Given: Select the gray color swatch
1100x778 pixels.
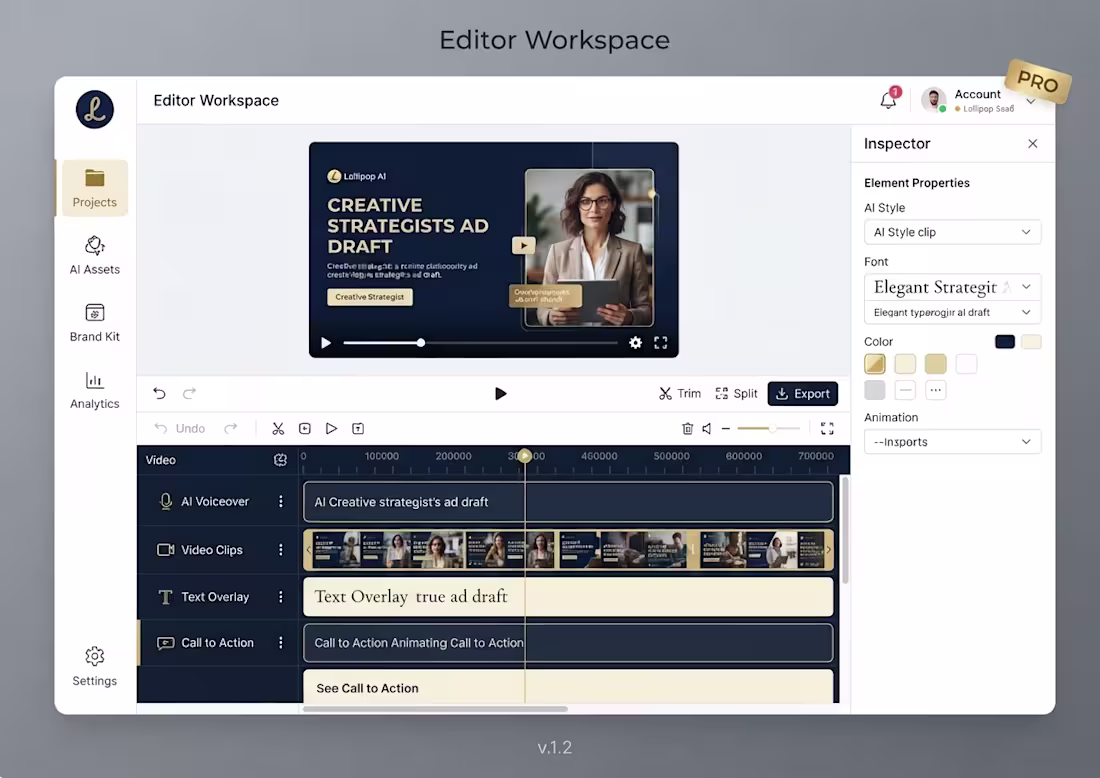Looking at the screenshot, I should pyautogui.click(x=875, y=390).
